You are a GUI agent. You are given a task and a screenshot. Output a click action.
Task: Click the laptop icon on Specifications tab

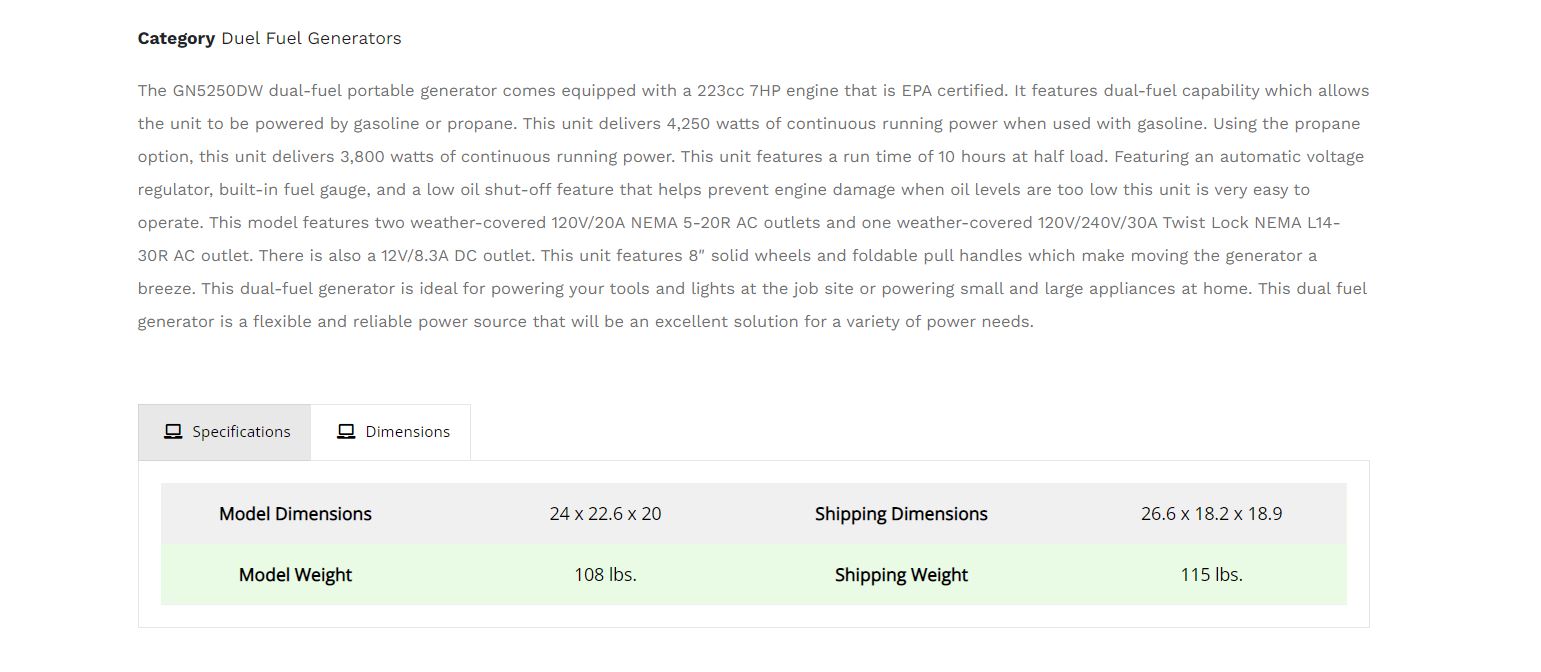[x=171, y=431]
